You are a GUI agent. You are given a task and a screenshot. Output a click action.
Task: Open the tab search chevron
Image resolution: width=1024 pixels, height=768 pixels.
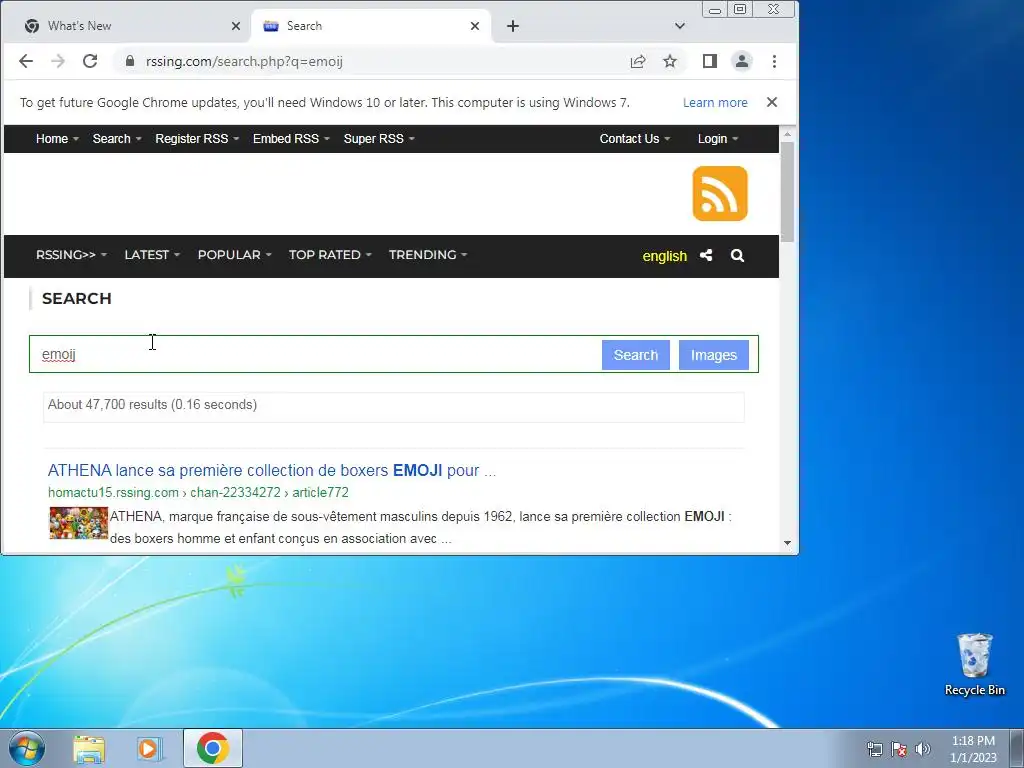680,26
